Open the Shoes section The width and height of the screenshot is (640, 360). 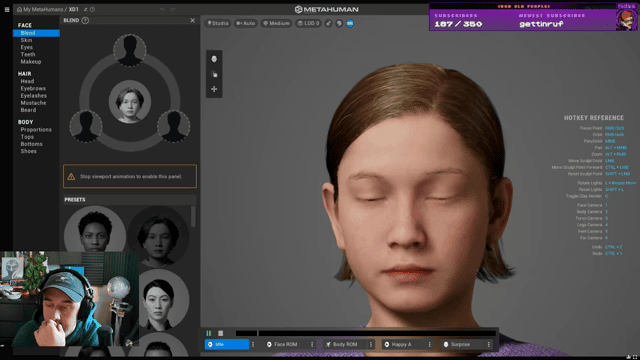tap(29, 151)
